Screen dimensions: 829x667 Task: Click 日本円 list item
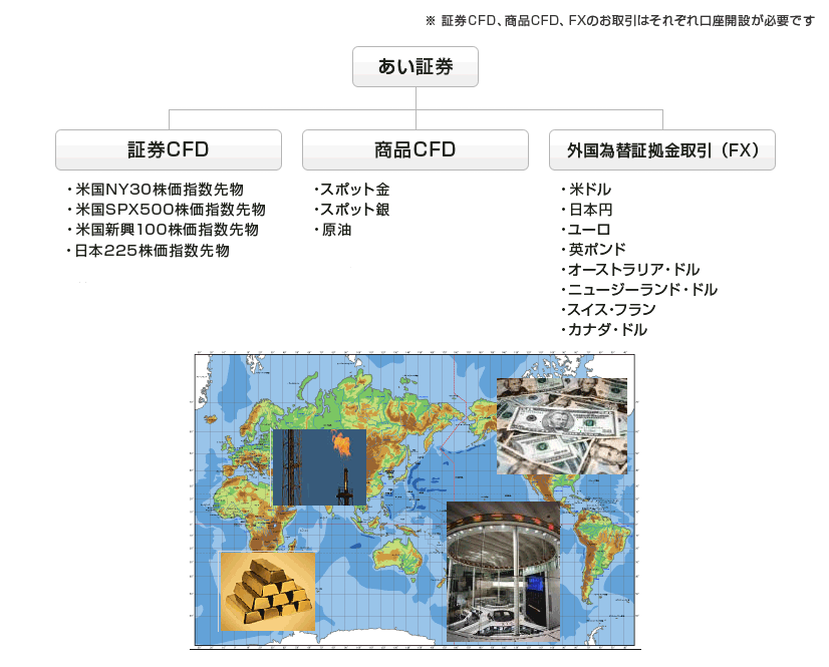pos(587,210)
